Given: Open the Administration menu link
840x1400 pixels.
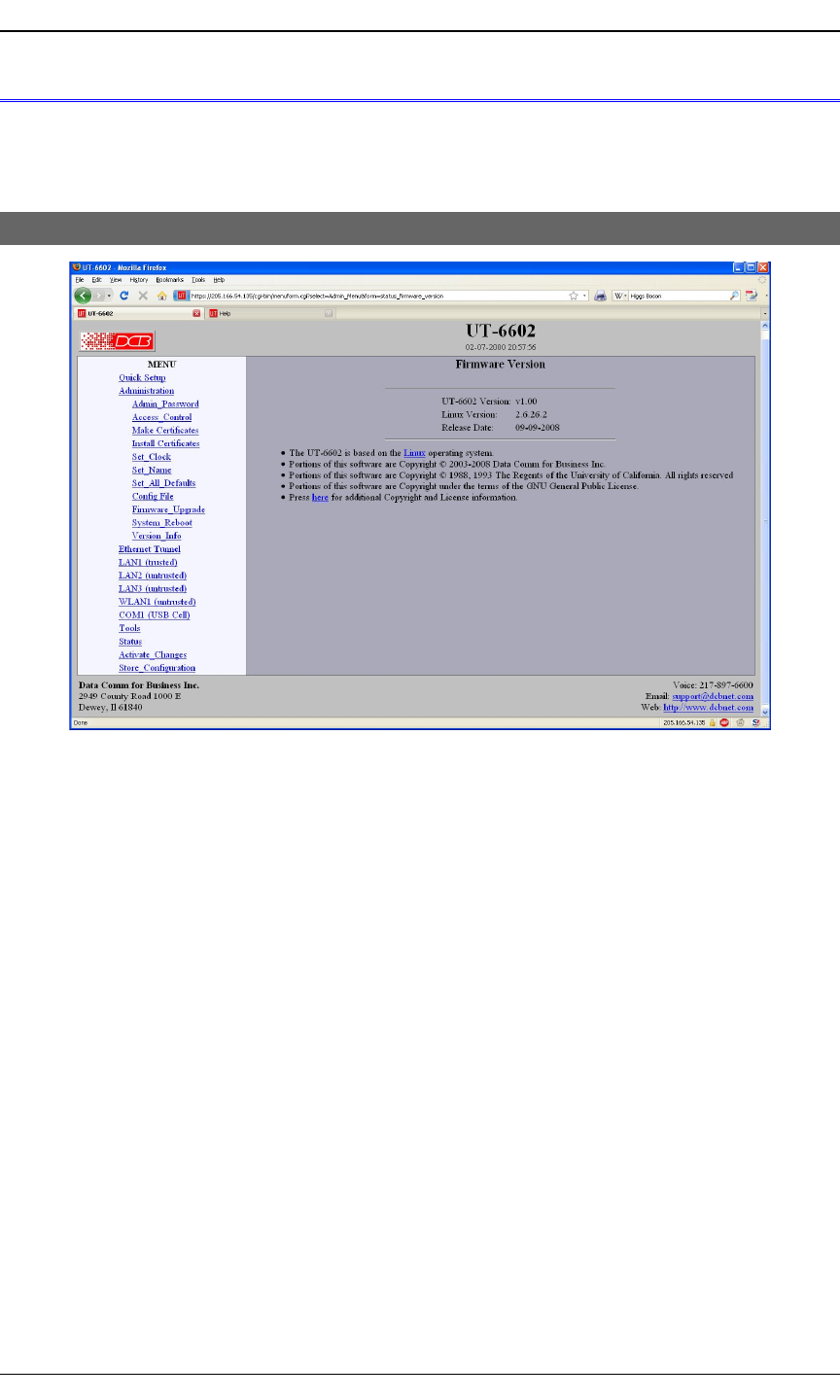Looking at the screenshot, I should tap(147, 391).
